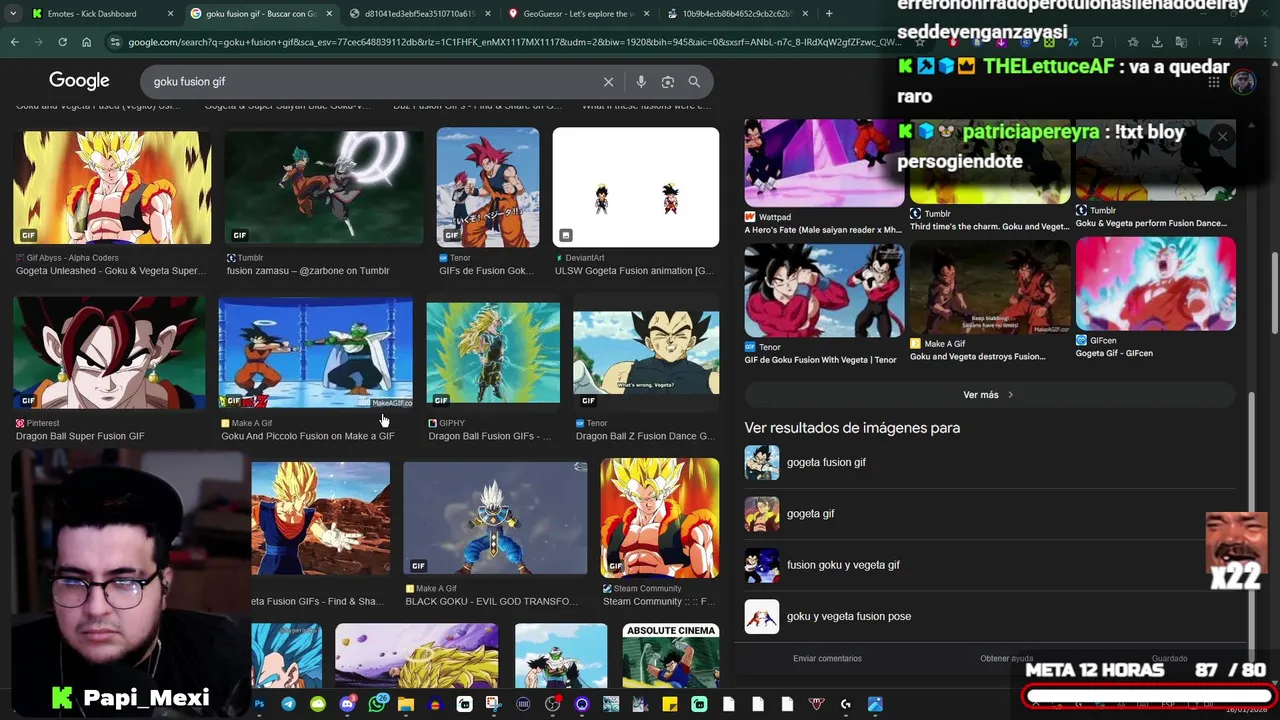Open the new tab plus button
This screenshot has height=720, width=1280.
coord(829,13)
